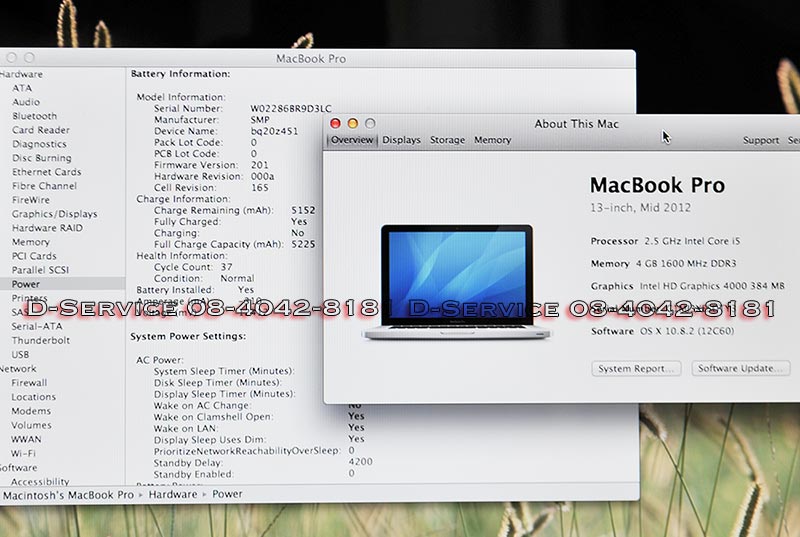Click Macintosh's MacBook Pro in path bar
Screen dimensions: 800x537
click(68, 495)
